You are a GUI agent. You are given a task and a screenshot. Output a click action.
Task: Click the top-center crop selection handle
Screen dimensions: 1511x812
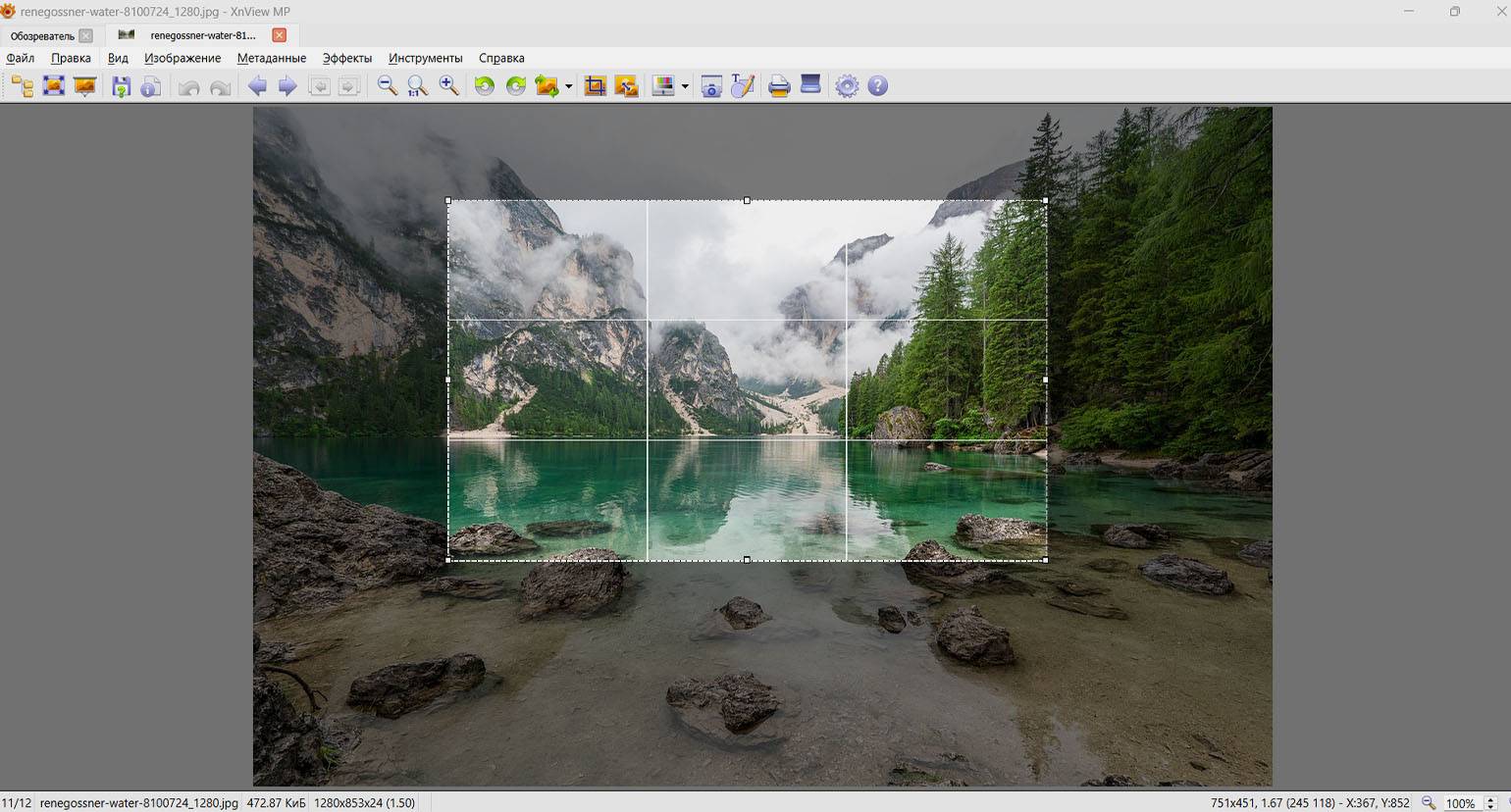tap(747, 200)
